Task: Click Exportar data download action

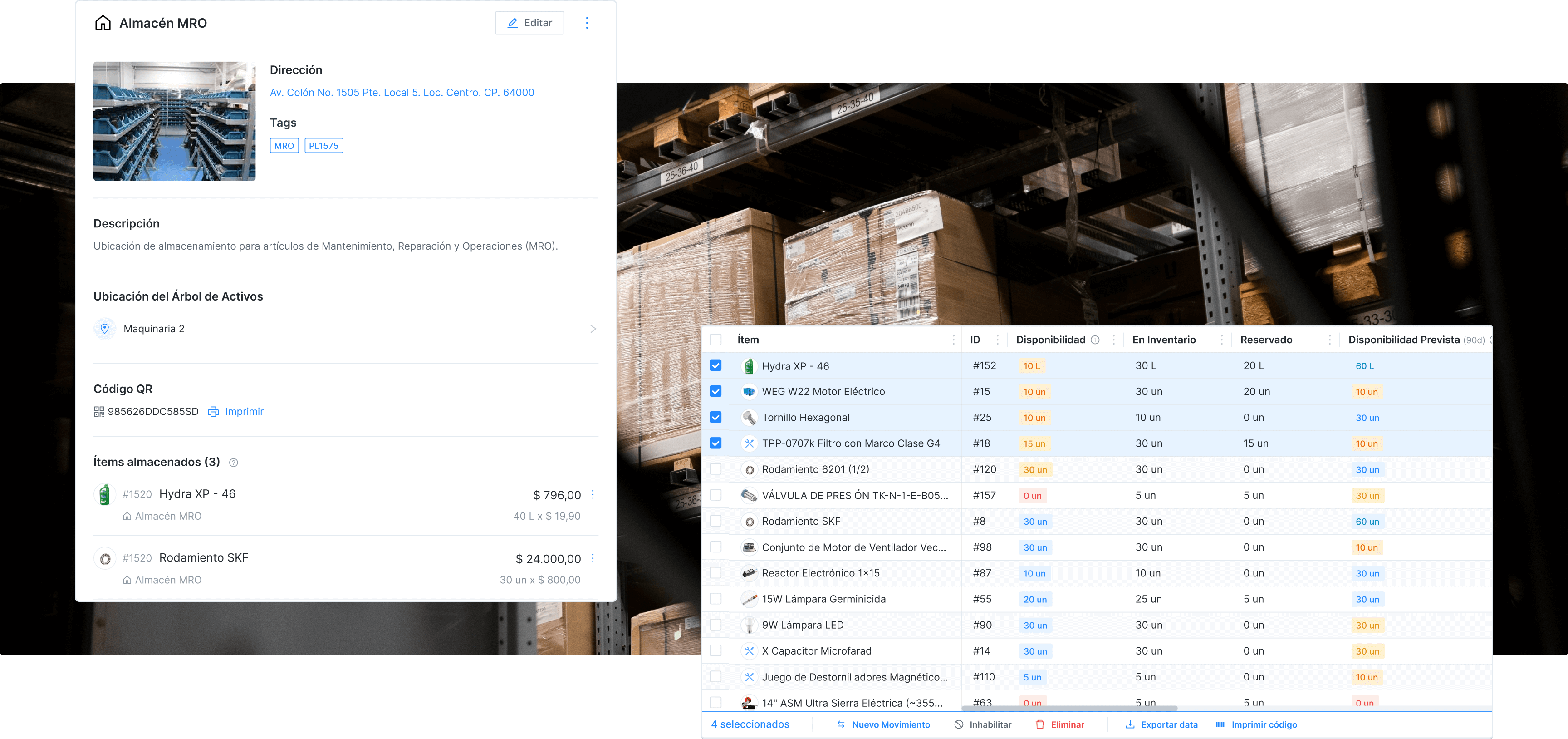Action: (x=1161, y=724)
